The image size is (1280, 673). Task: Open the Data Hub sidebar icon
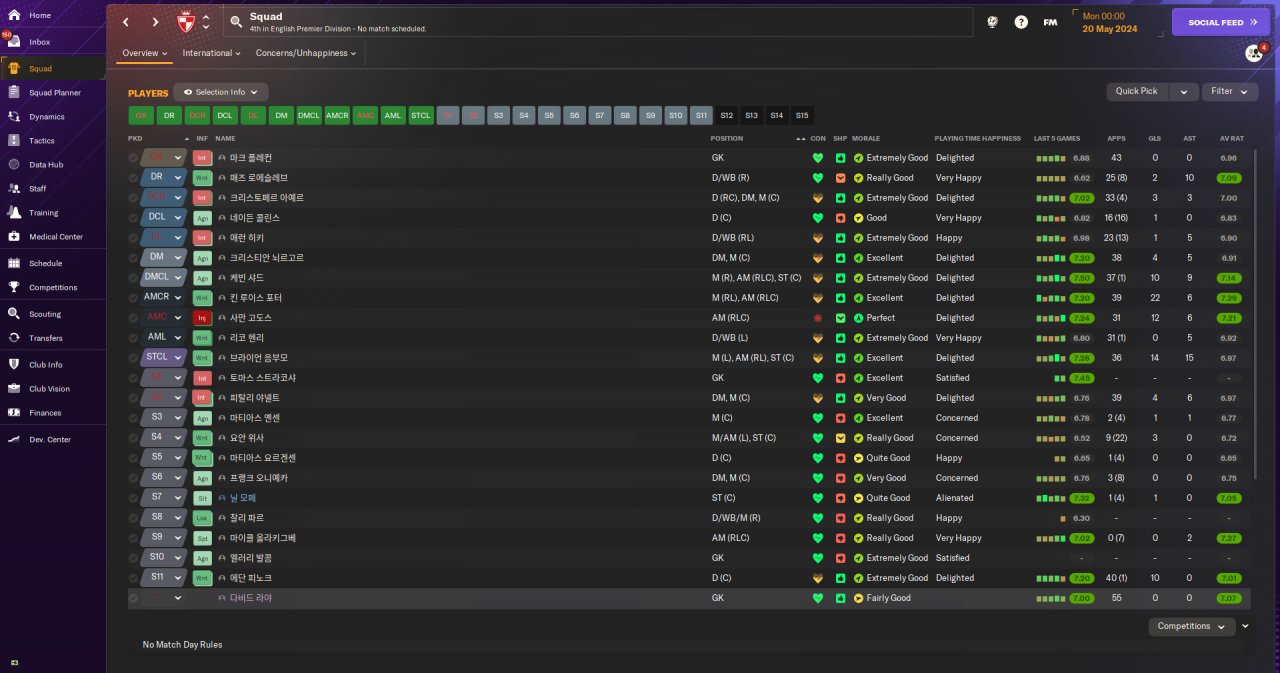point(14,164)
